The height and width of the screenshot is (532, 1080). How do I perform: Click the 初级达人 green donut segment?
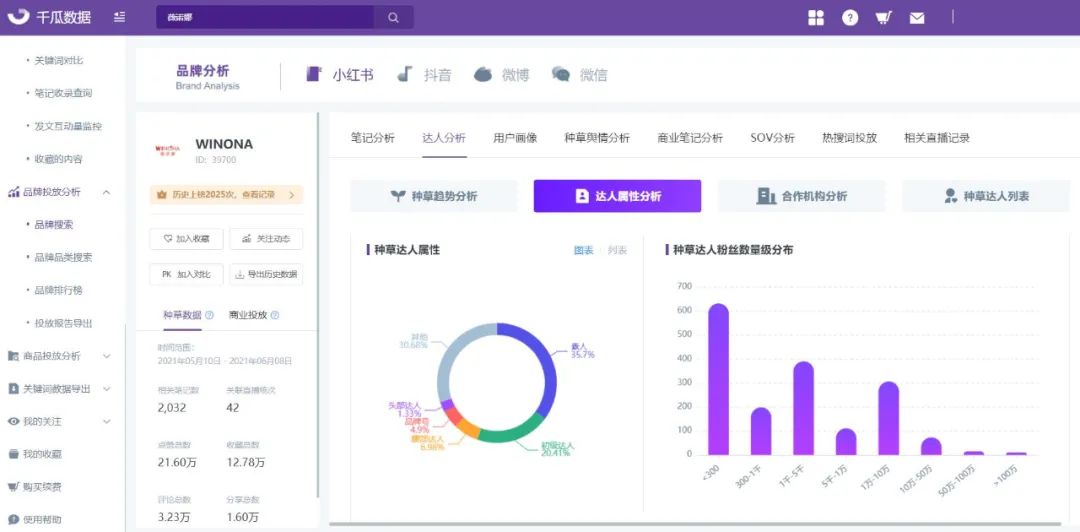click(x=510, y=434)
